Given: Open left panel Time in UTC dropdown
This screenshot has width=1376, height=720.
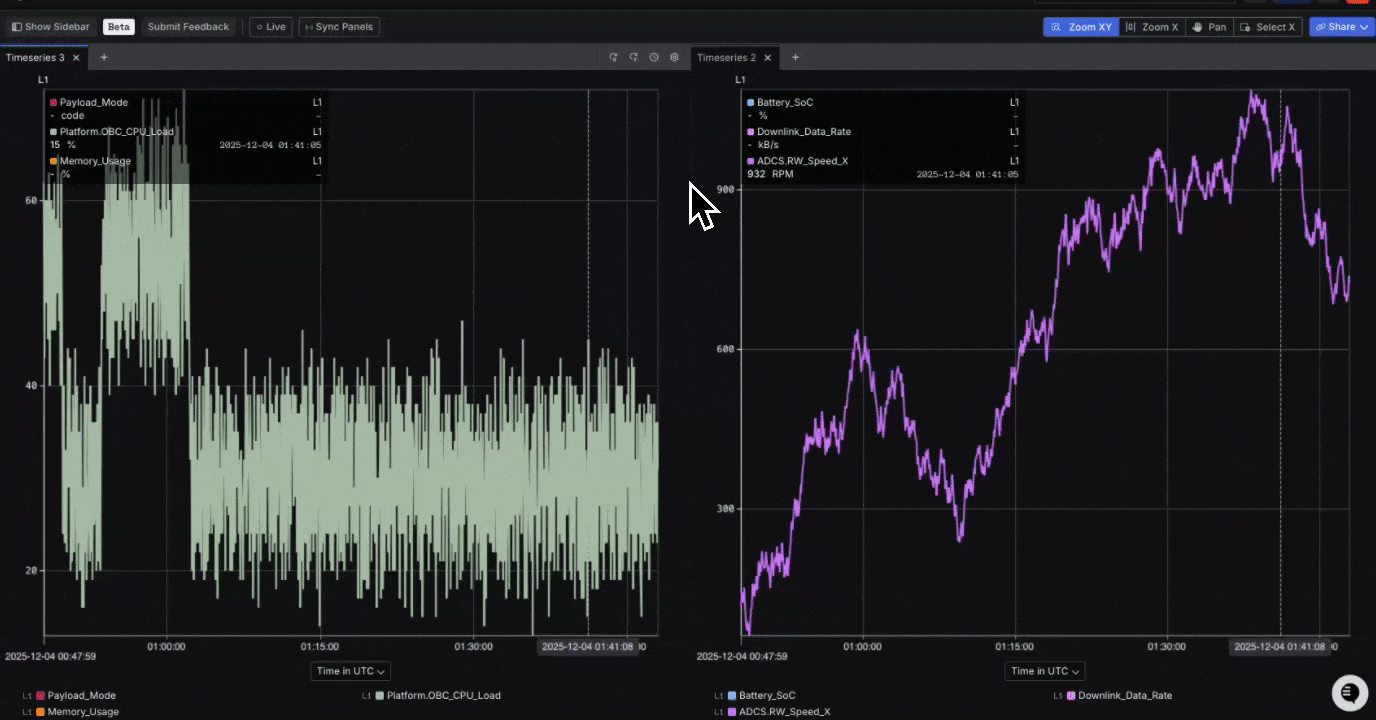Looking at the screenshot, I should 350,671.
